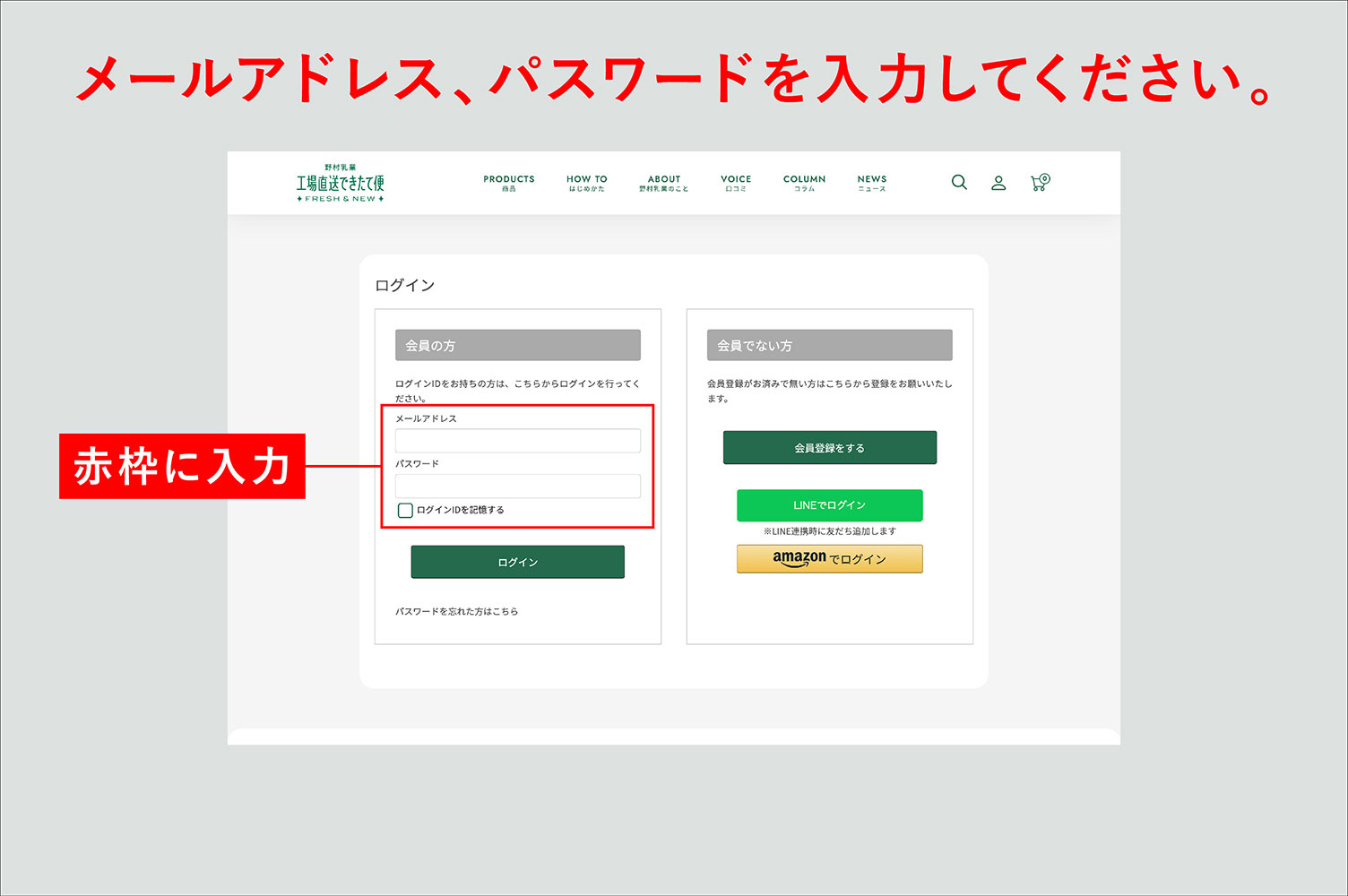Open the HOW TO menu
This screenshot has width=1348, height=896.
click(587, 183)
